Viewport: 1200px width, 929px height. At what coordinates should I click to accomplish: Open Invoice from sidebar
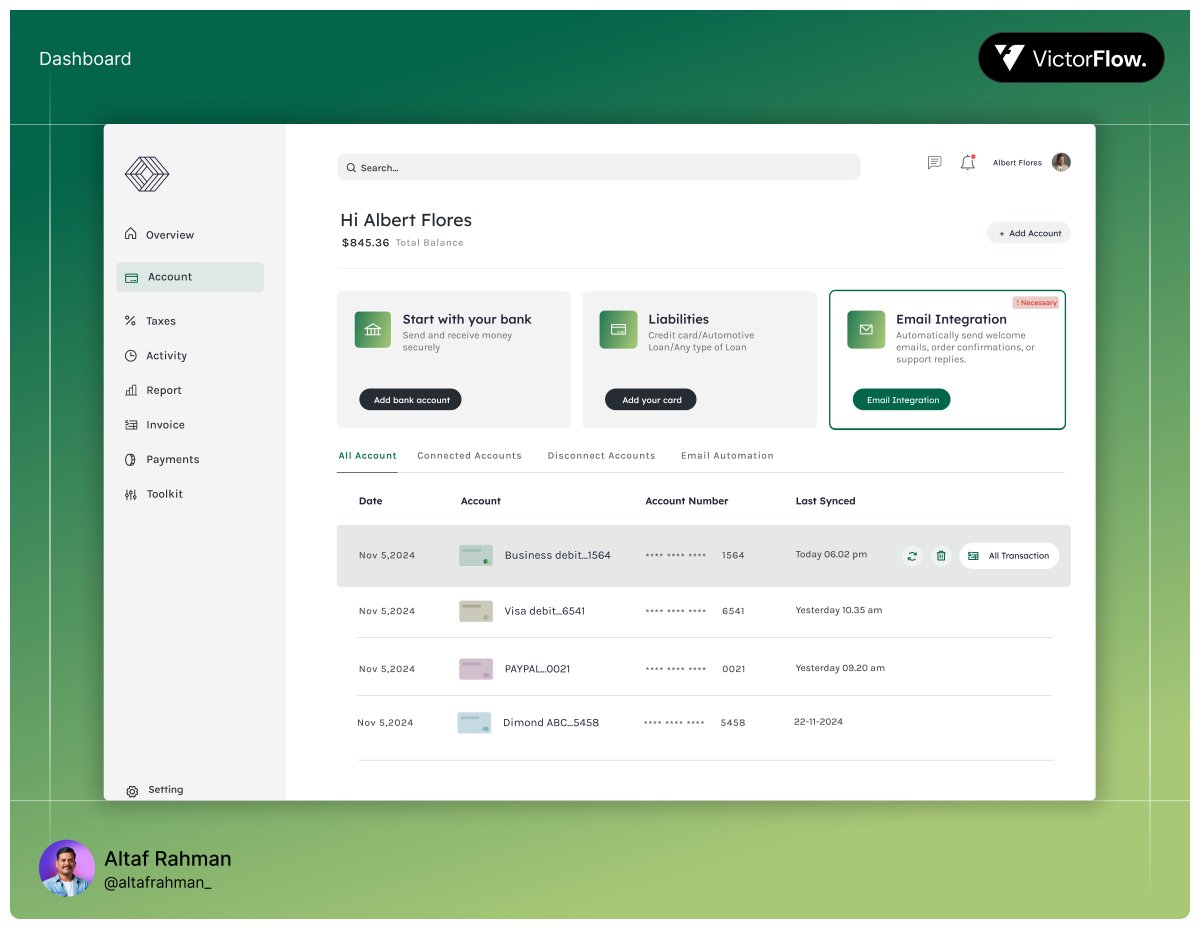point(165,425)
